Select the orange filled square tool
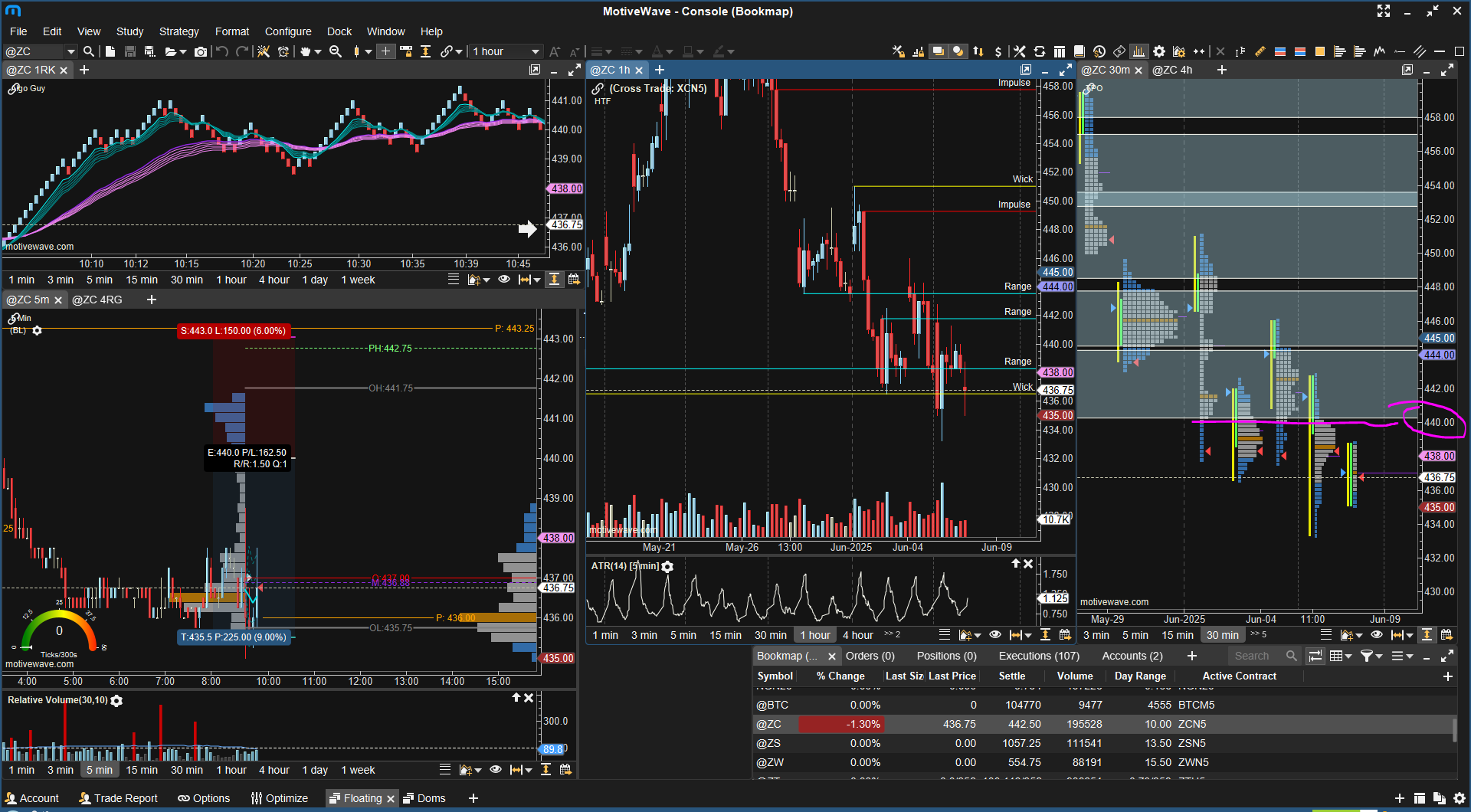 click(1320, 51)
